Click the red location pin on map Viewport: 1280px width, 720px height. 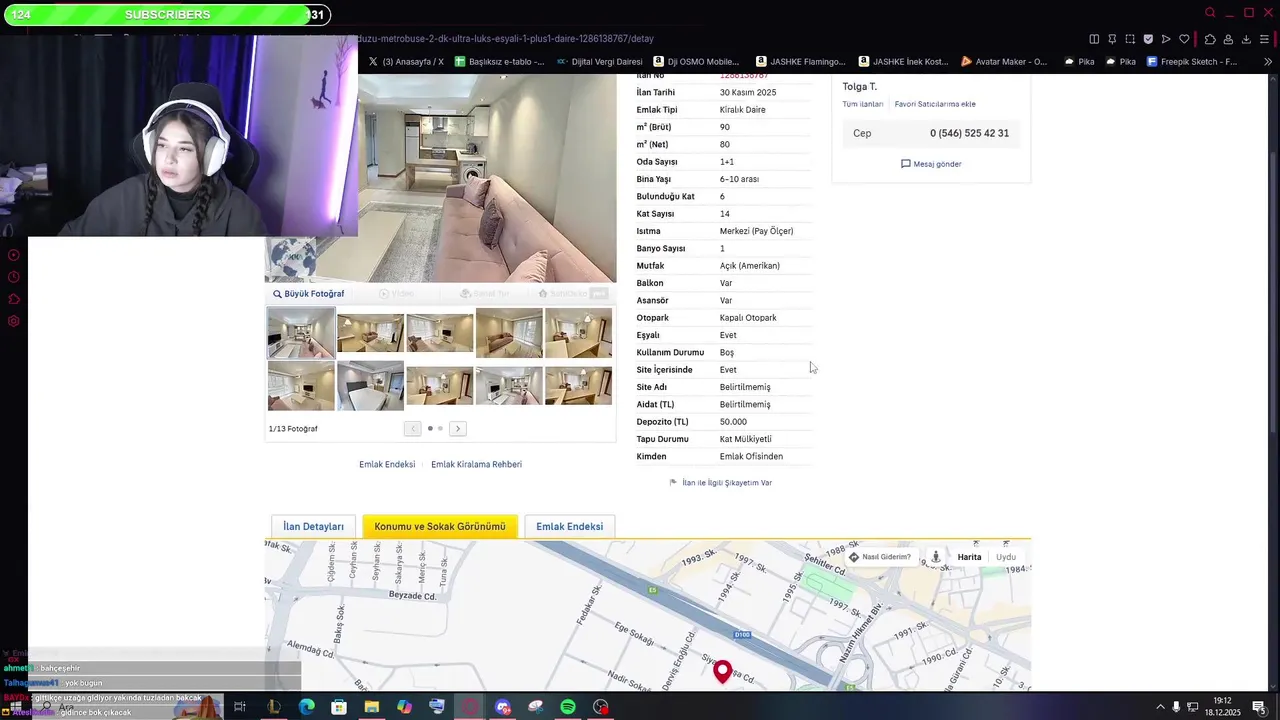pos(722,670)
